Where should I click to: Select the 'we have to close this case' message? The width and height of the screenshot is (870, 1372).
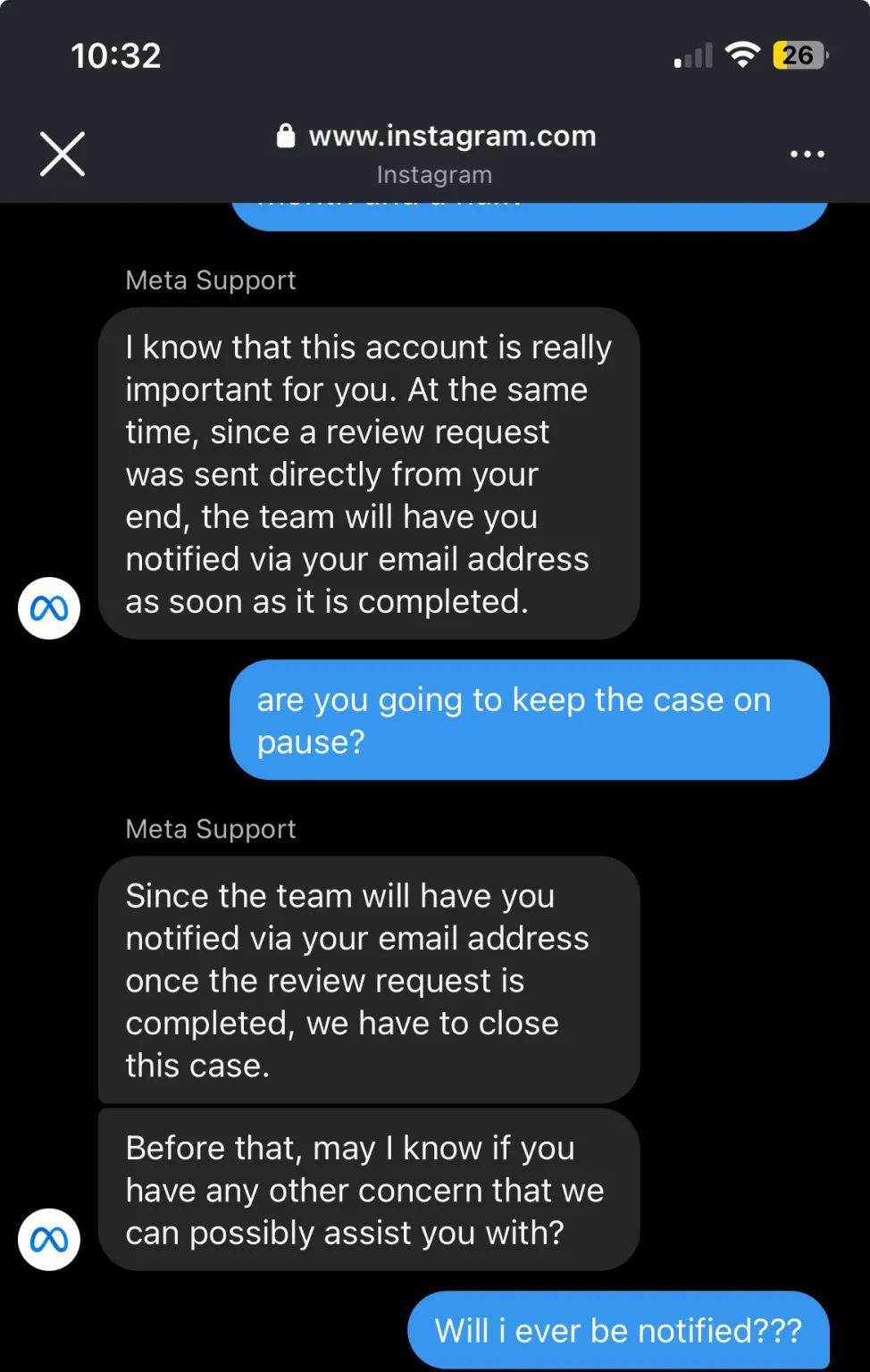coord(368,980)
